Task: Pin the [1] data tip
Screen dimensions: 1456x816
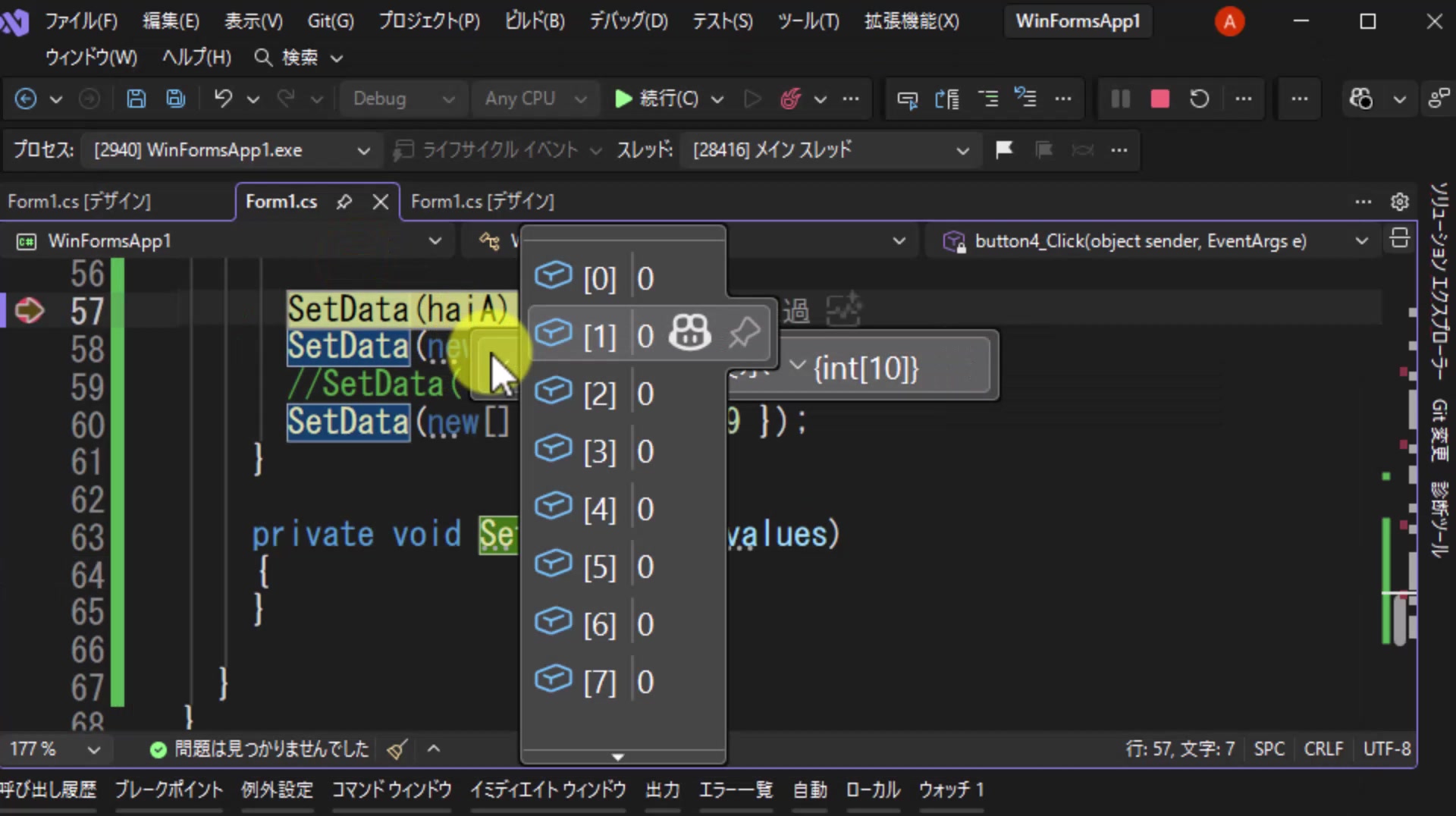Action: coord(744,332)
